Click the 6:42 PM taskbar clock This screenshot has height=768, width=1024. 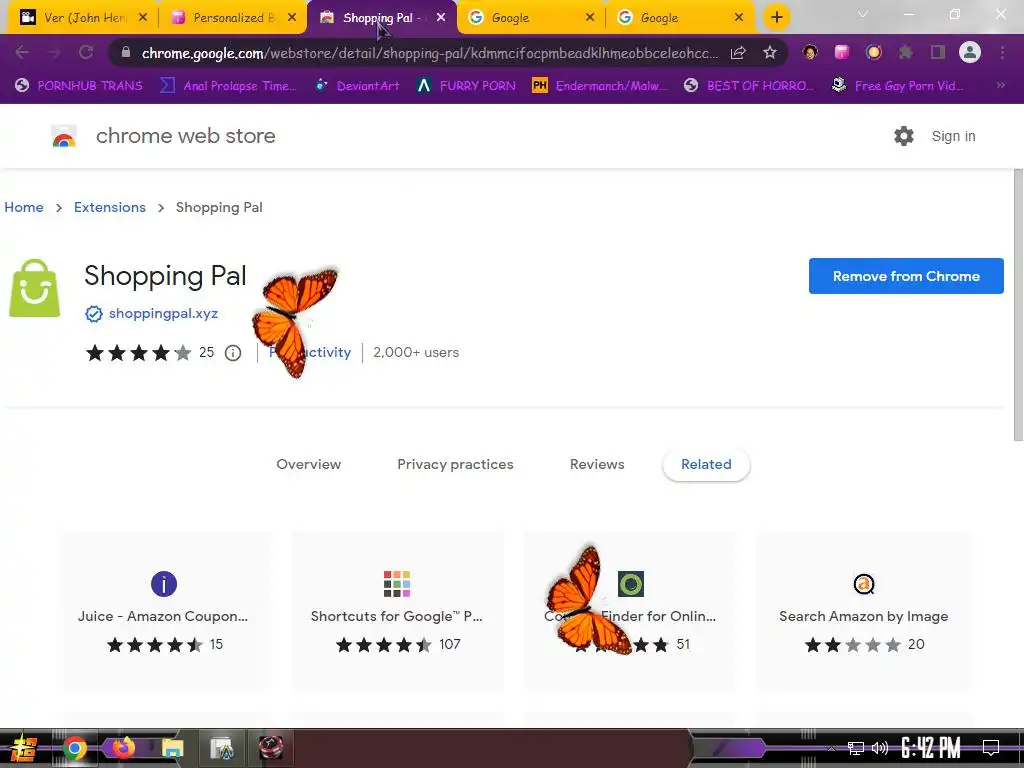coord(931,747)
